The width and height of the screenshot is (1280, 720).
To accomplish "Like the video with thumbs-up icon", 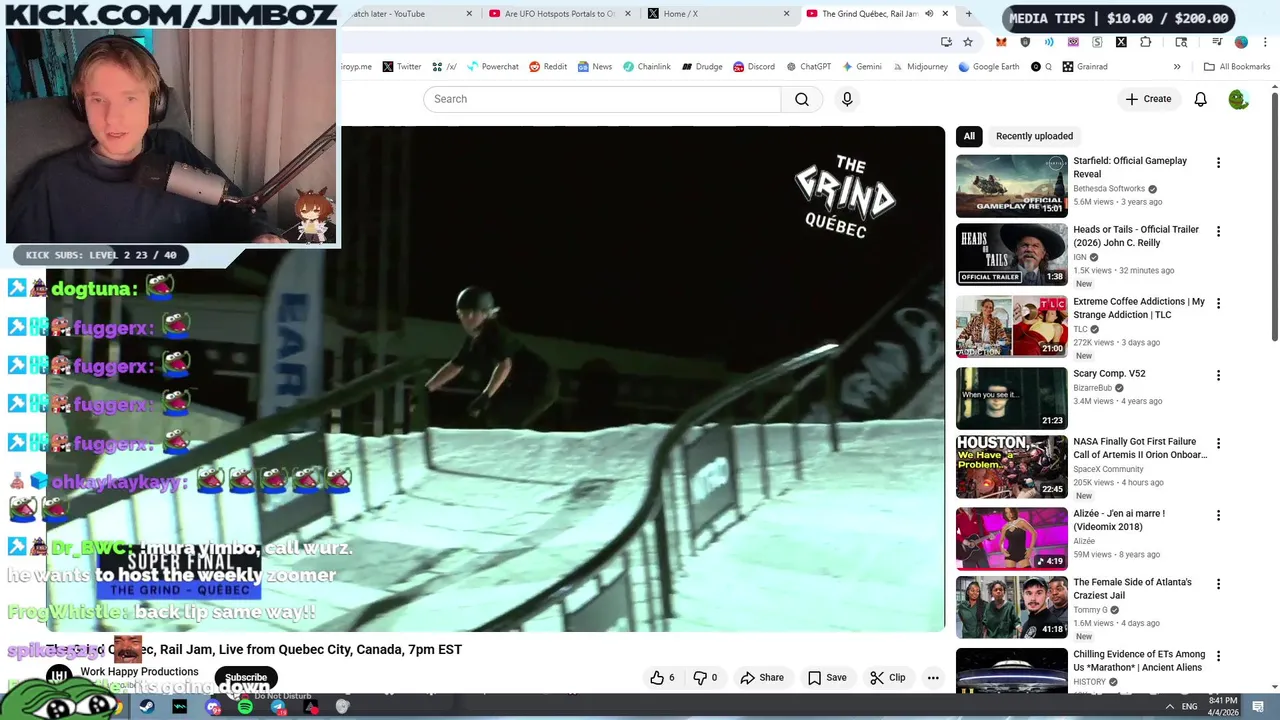I will coord(663,677).
